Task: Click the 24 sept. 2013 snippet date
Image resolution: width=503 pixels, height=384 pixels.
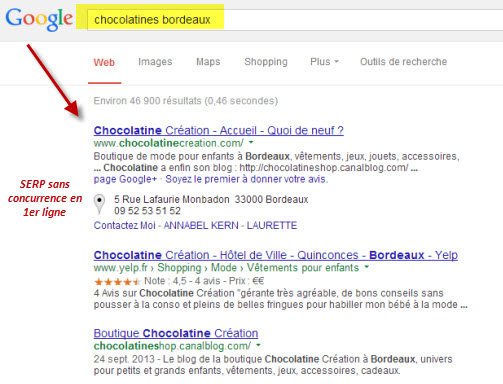Action: [x=124, y=359]
